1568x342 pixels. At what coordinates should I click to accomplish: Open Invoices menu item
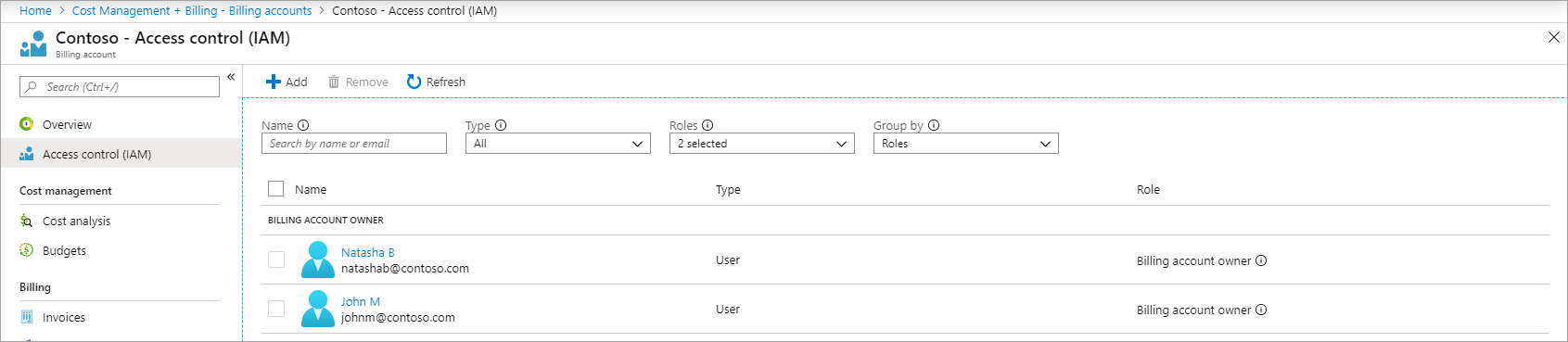click(x=121, y=317)
